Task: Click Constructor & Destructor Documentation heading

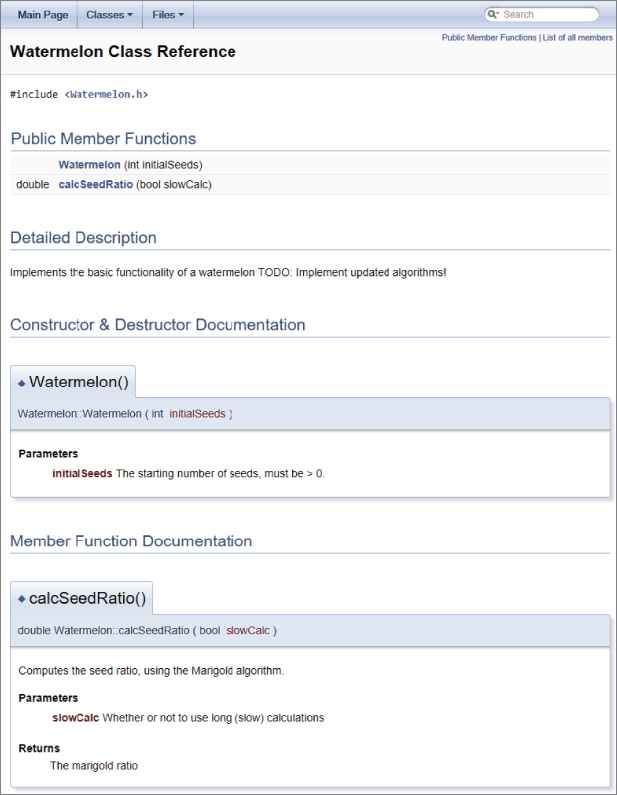Action: click(x=158, y=324)
